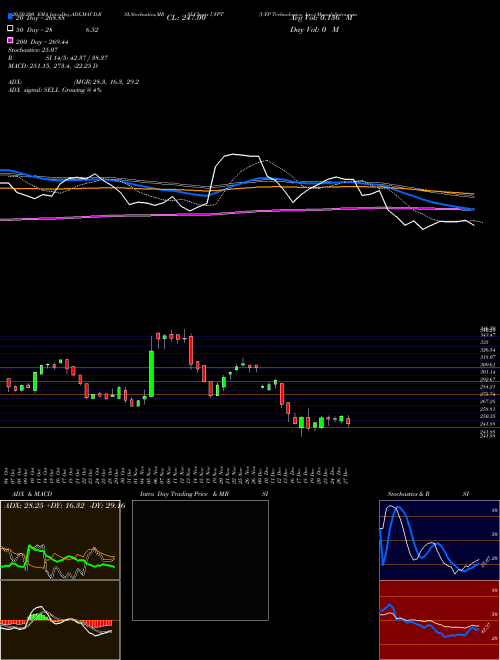Screen dimensions: 500x660
Task: Click the long red candlestick after the November peak
Action: point(191,350)
